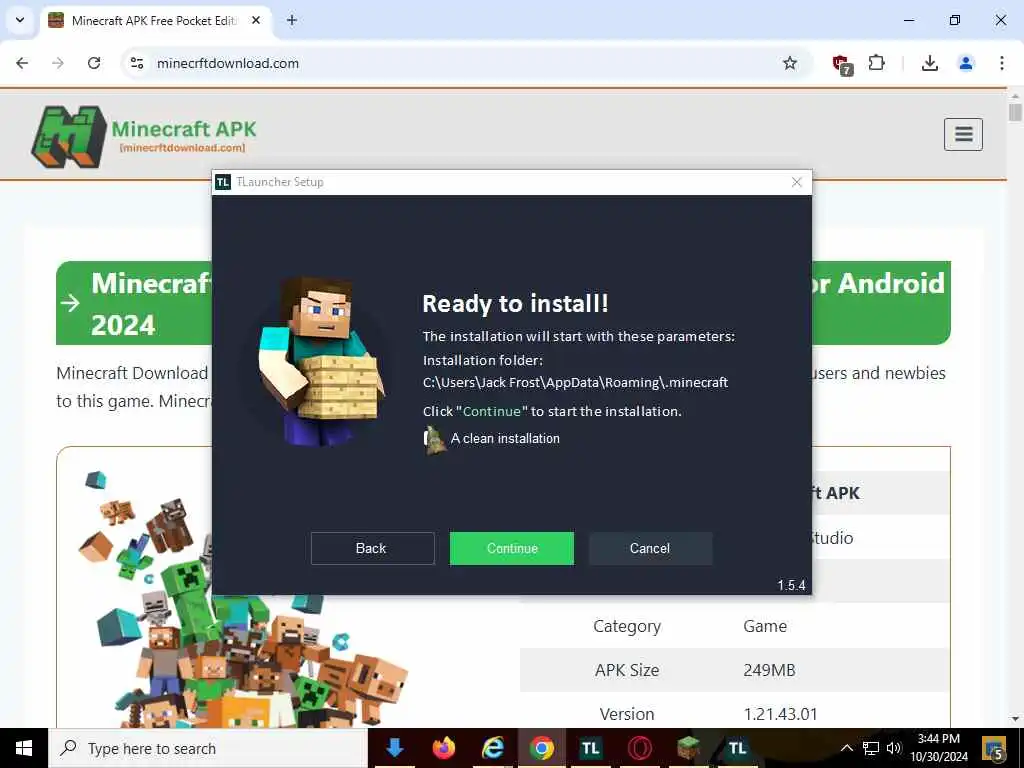Reload the current page

(x=94, y=63)
